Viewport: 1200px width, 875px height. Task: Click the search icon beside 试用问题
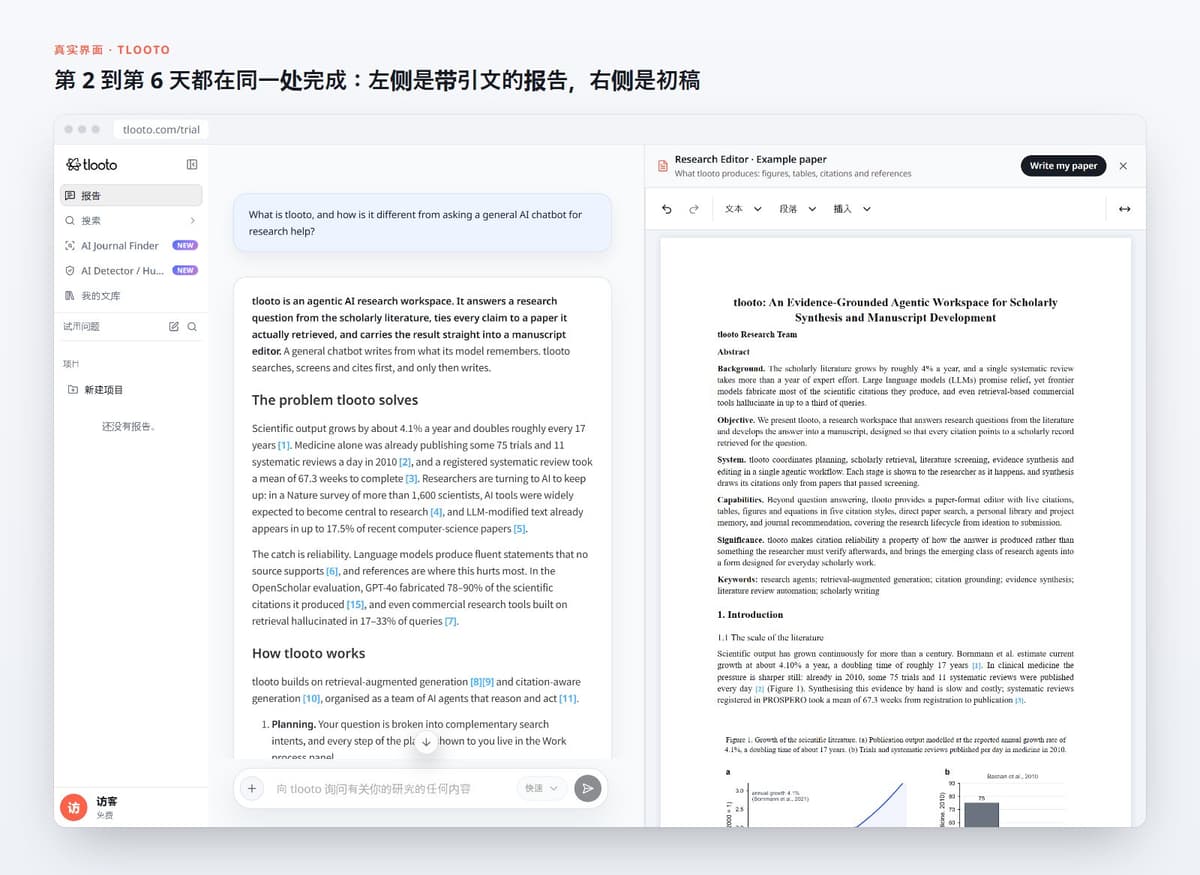click(192, 326)
